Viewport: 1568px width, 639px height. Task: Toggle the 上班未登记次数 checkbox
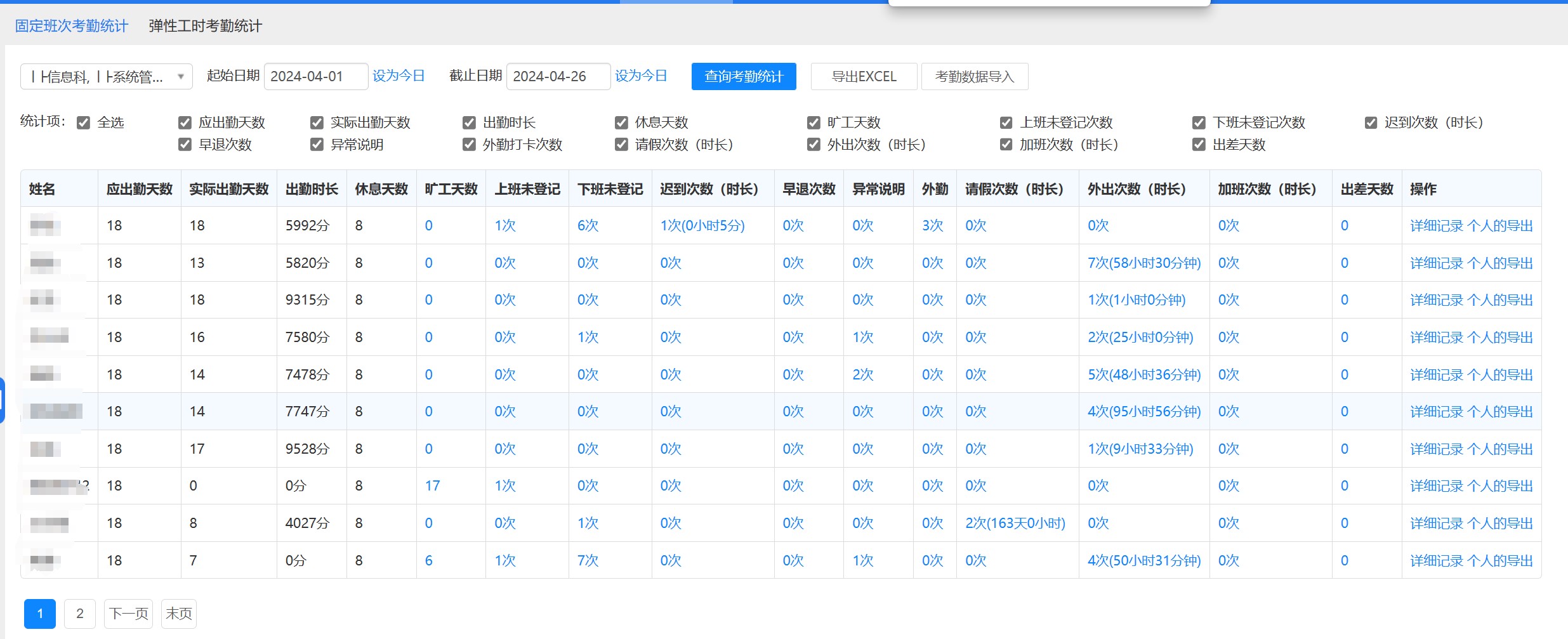tap(1006, 122)
